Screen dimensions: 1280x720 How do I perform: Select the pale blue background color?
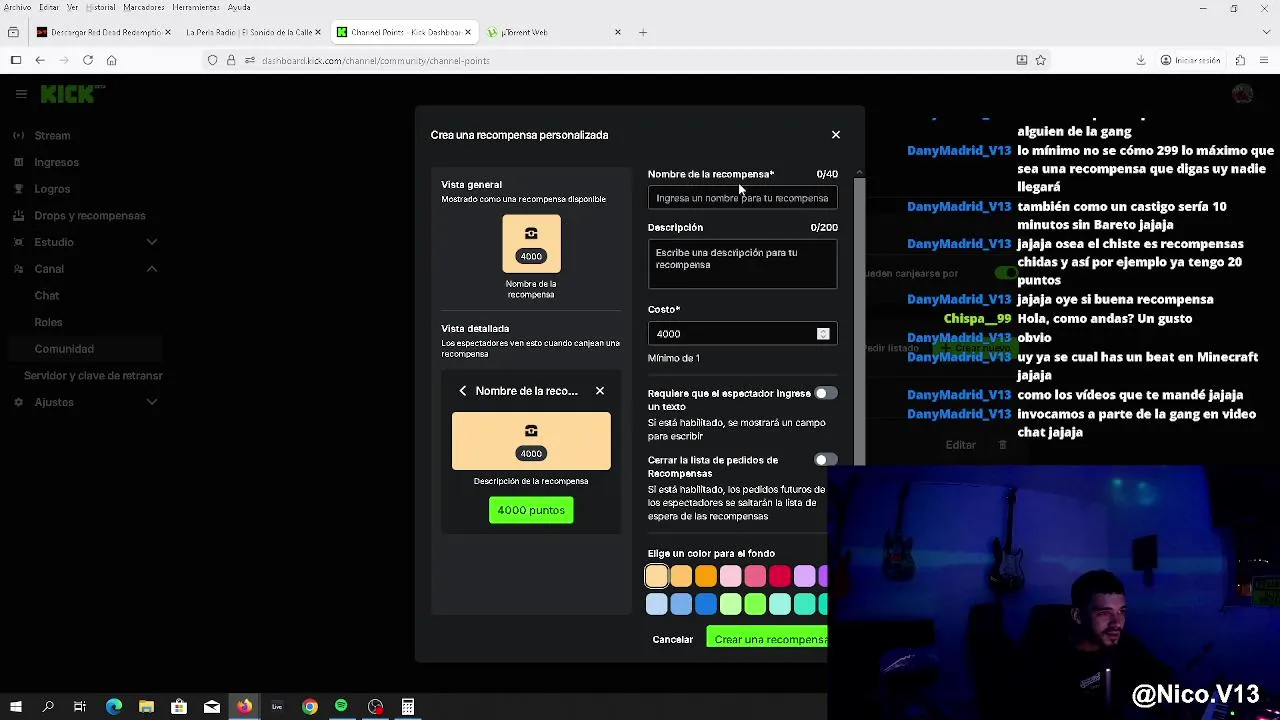656,604
